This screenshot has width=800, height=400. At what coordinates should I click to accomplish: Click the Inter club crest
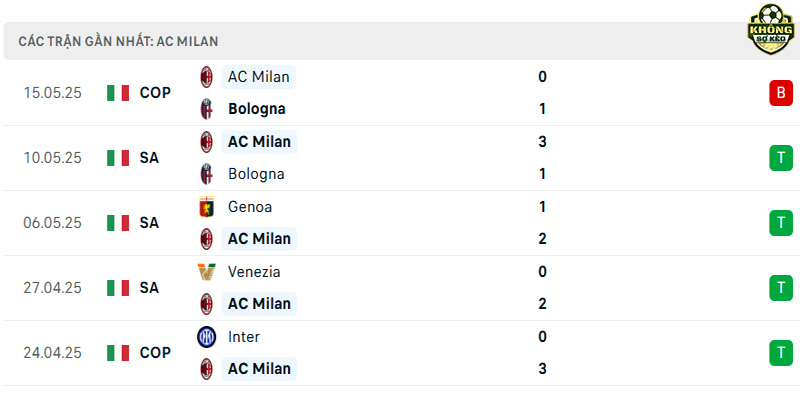tap(207, 337)
